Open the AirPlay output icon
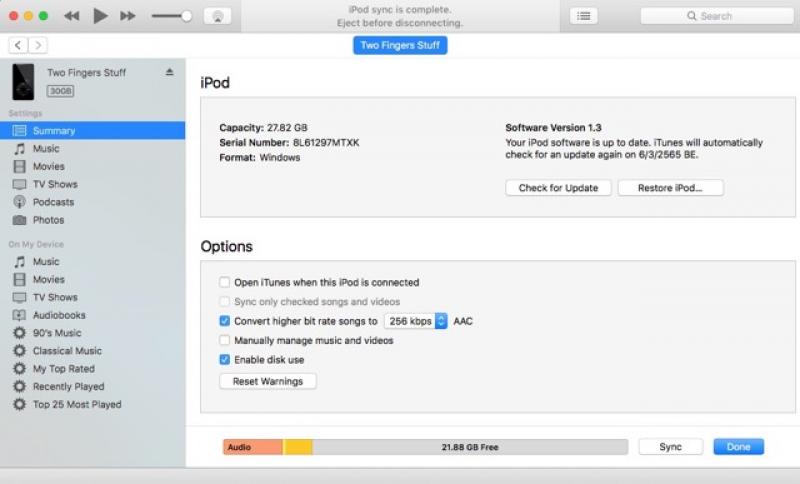Viewport: 800px width, 484px height. tap(217, 16)
